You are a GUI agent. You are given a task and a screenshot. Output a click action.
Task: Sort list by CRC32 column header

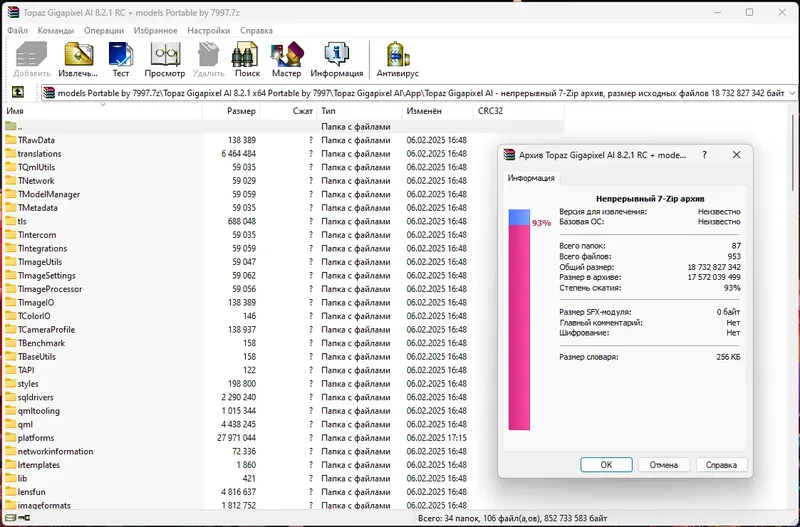518,111
